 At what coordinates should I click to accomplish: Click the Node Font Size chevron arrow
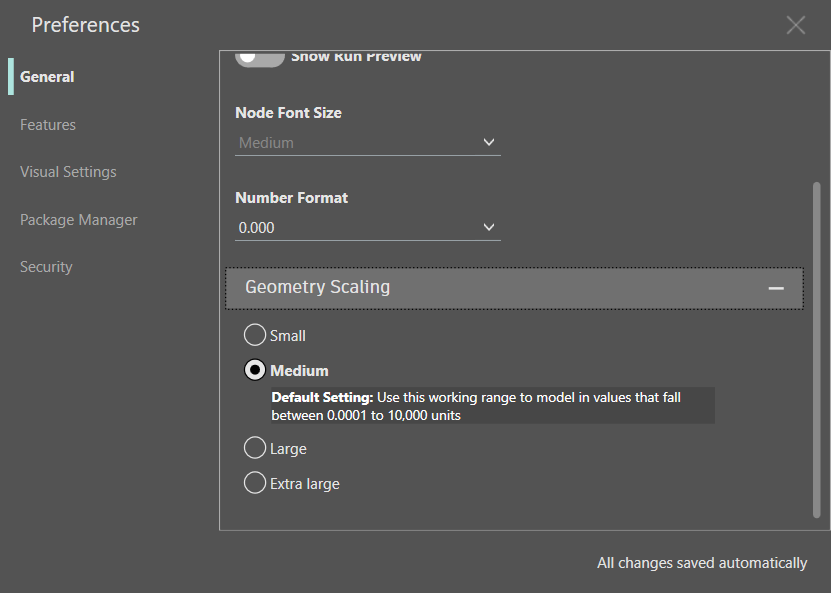tap(489, 142)
